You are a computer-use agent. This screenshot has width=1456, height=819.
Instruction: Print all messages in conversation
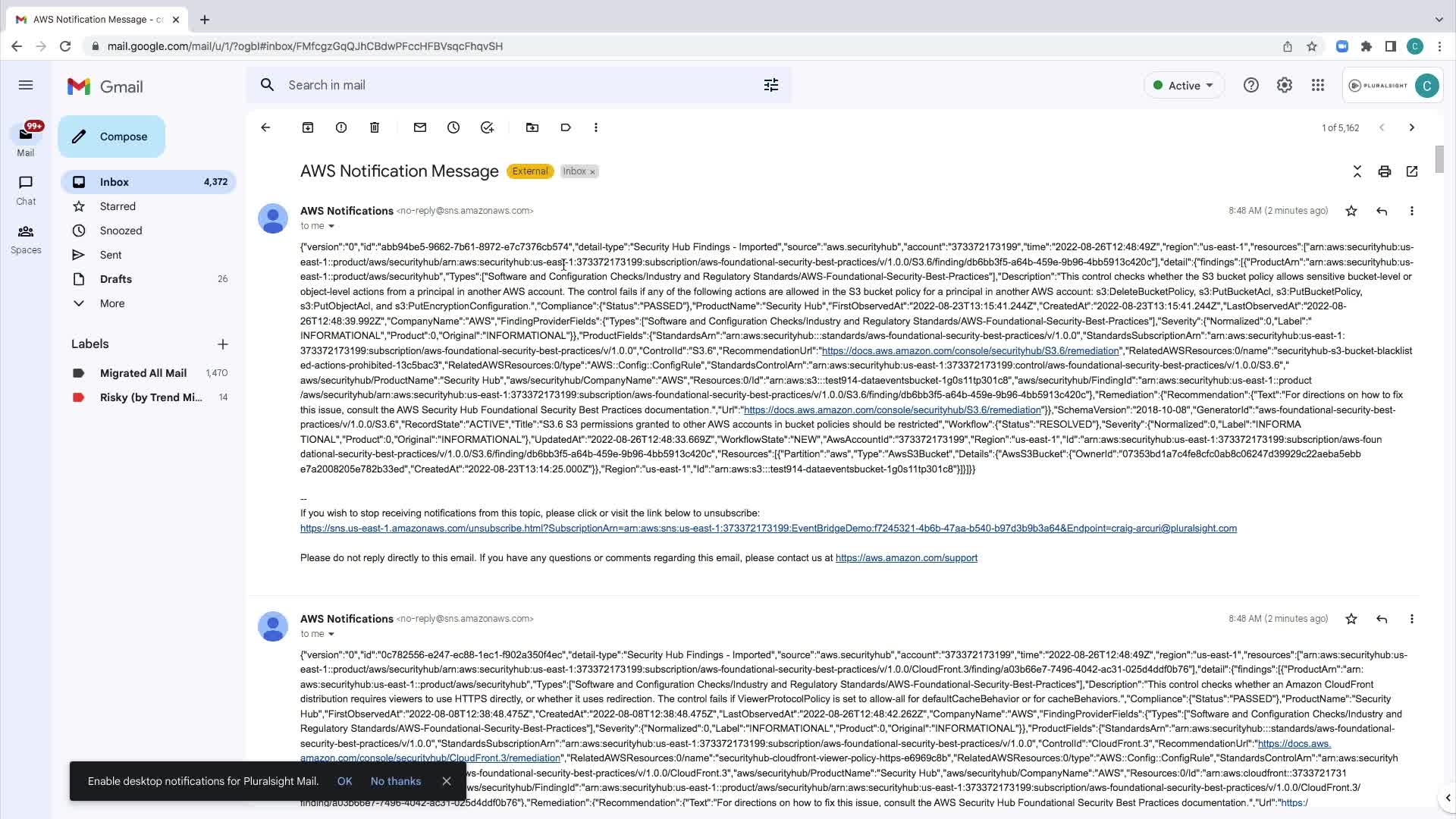1385,171
